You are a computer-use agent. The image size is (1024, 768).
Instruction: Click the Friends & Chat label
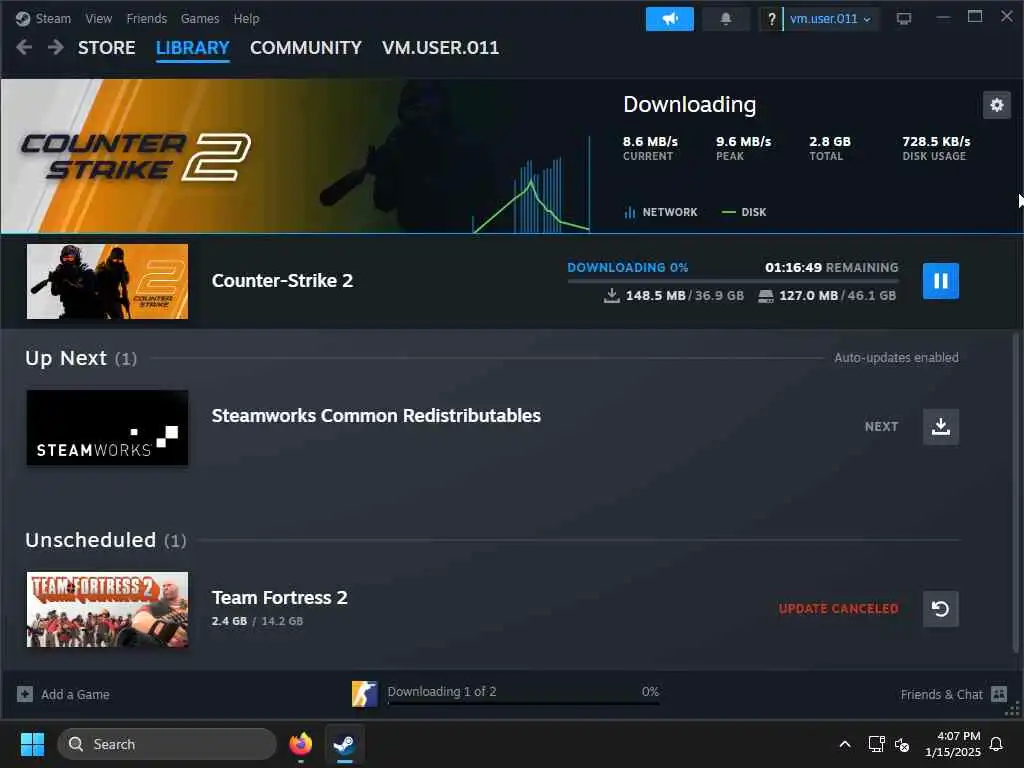click(x=941, y=694)
